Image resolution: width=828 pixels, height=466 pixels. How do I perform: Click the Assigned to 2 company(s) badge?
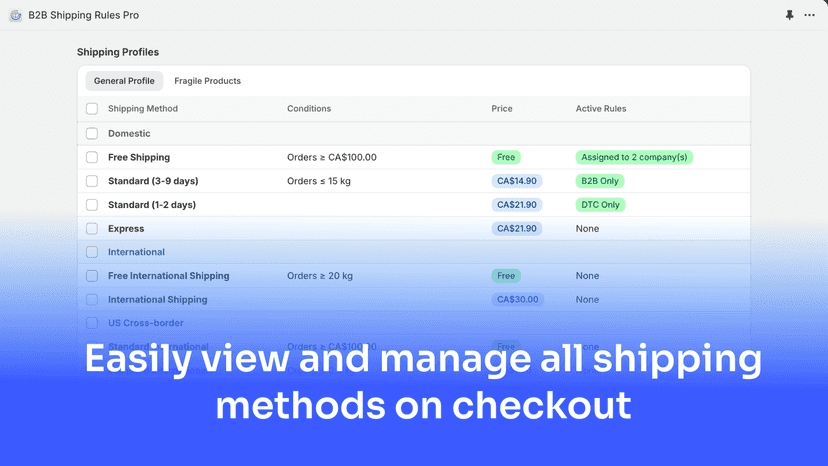(x=634, y=157)
